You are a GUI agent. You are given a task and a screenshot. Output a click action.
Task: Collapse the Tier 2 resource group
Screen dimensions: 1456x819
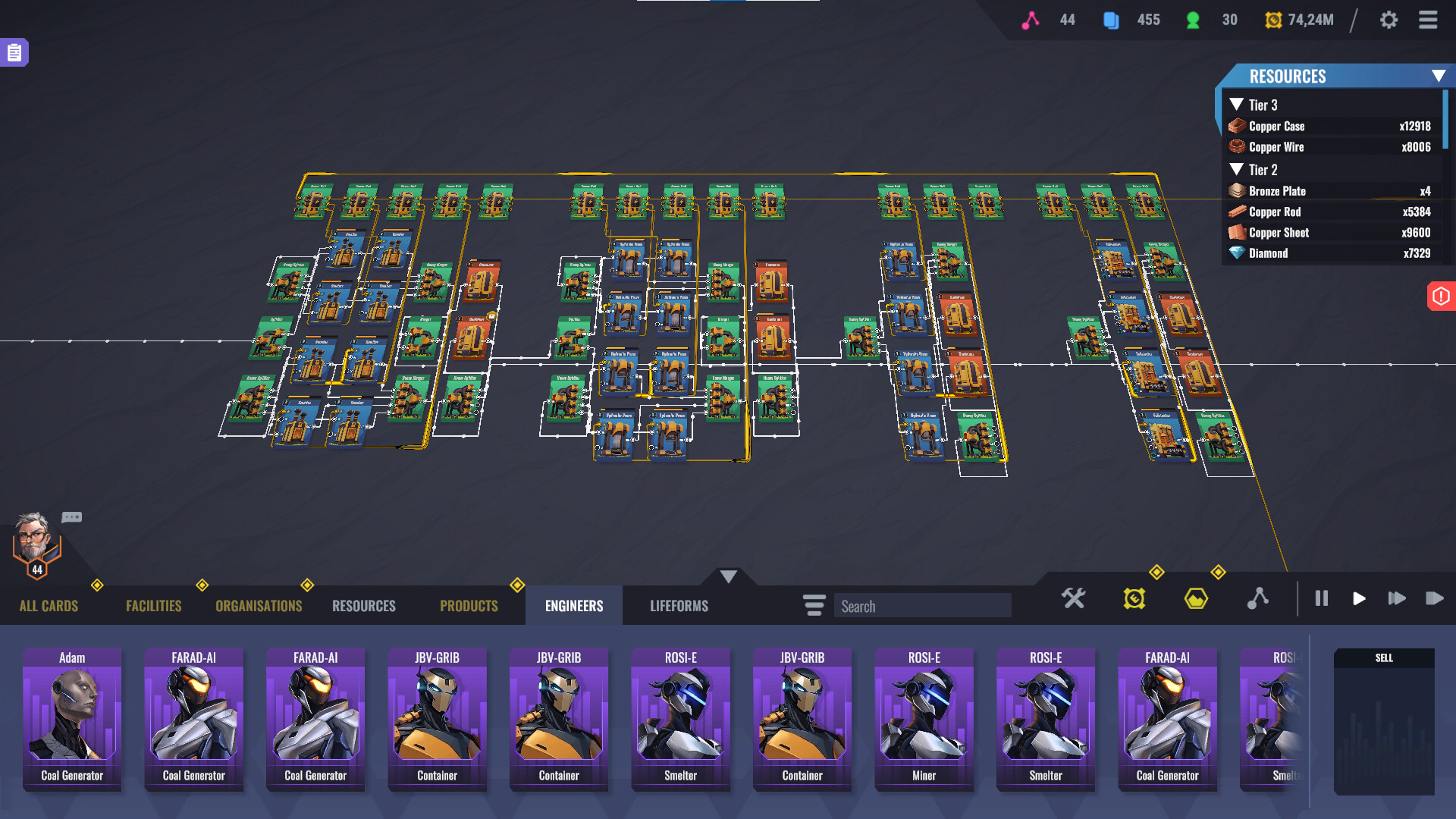(x=1236, y=170)
